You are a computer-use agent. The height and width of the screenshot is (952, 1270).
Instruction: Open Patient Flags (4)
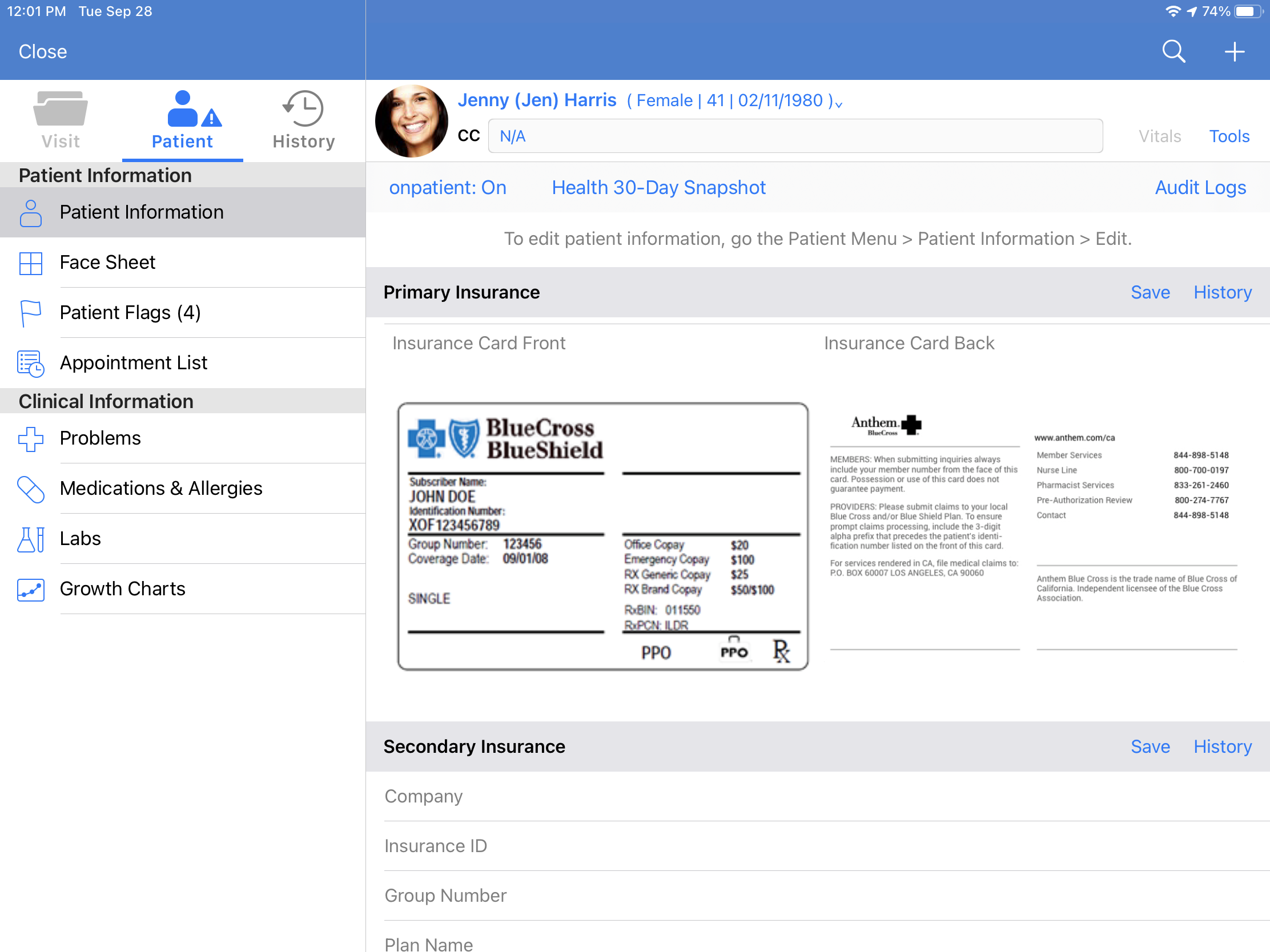tap(183, 313)
